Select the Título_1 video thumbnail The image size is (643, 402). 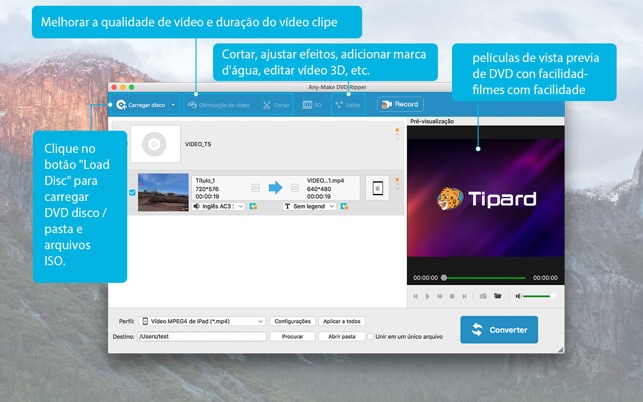pos(163,192)
